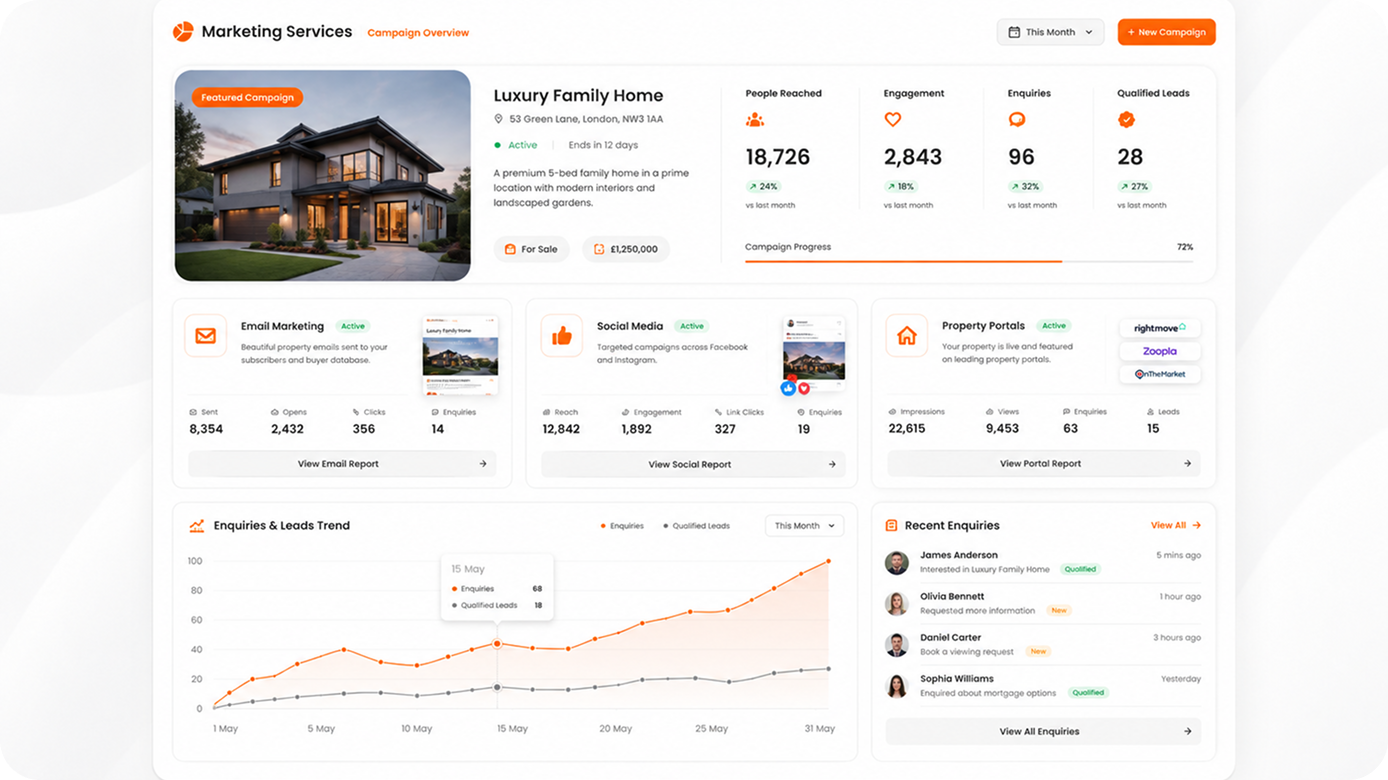Click the location pin beside 53 Green Lane
1388x780 pixels.
(498, 119)
